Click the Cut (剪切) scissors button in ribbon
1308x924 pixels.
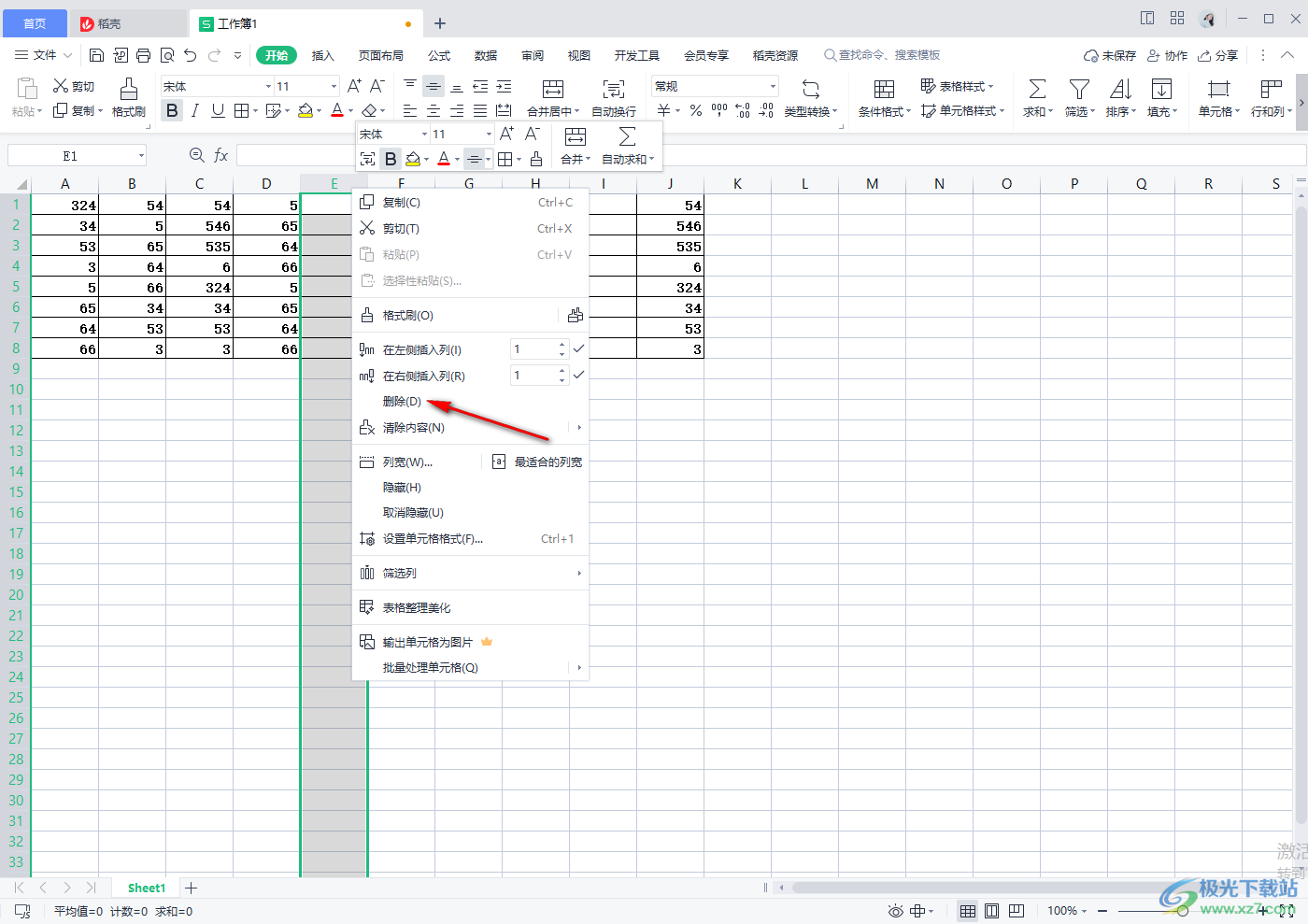click(x=74, y=86)
